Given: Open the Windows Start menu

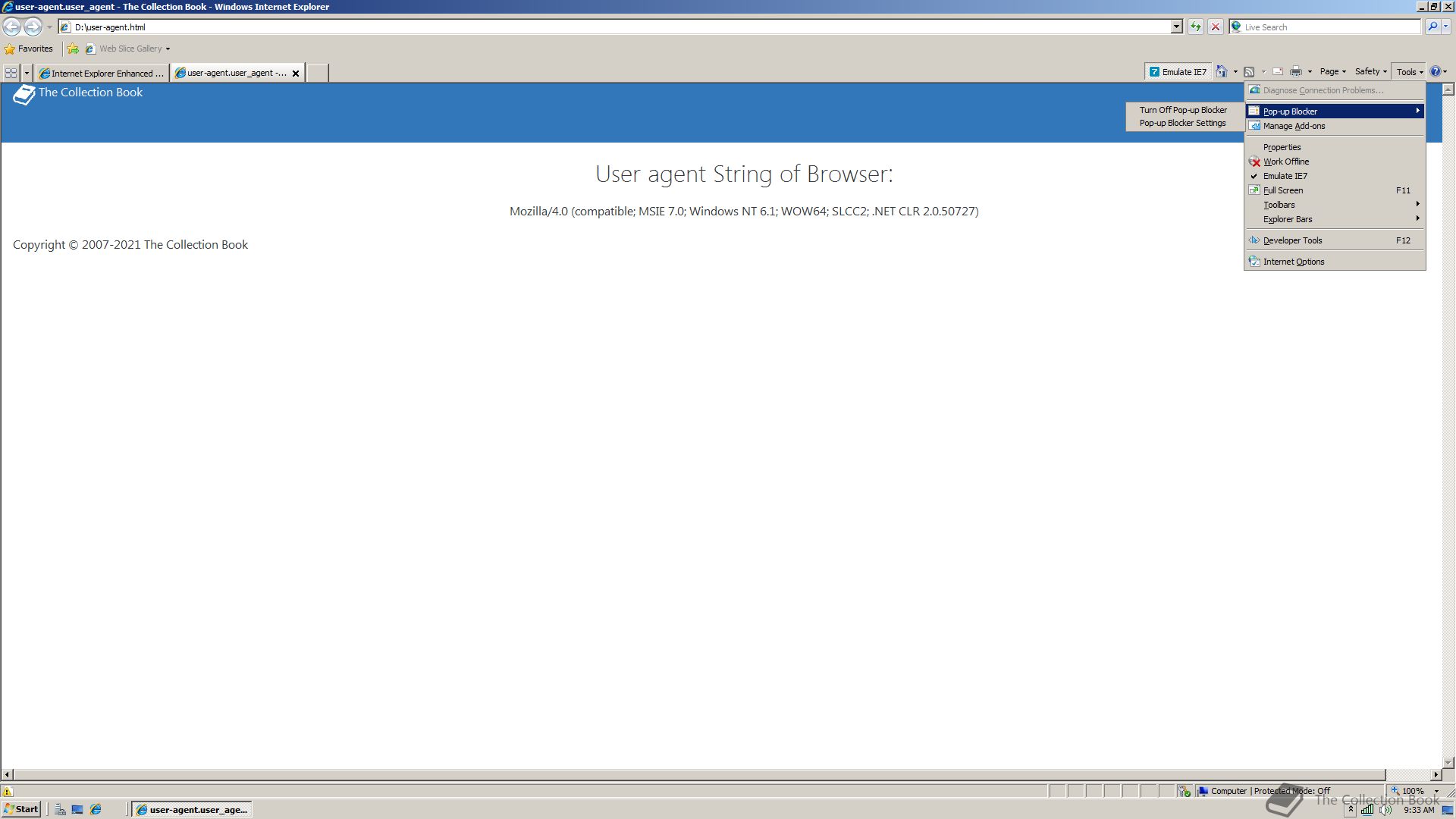Looking at the screenshot, I should tap(21, 809).
